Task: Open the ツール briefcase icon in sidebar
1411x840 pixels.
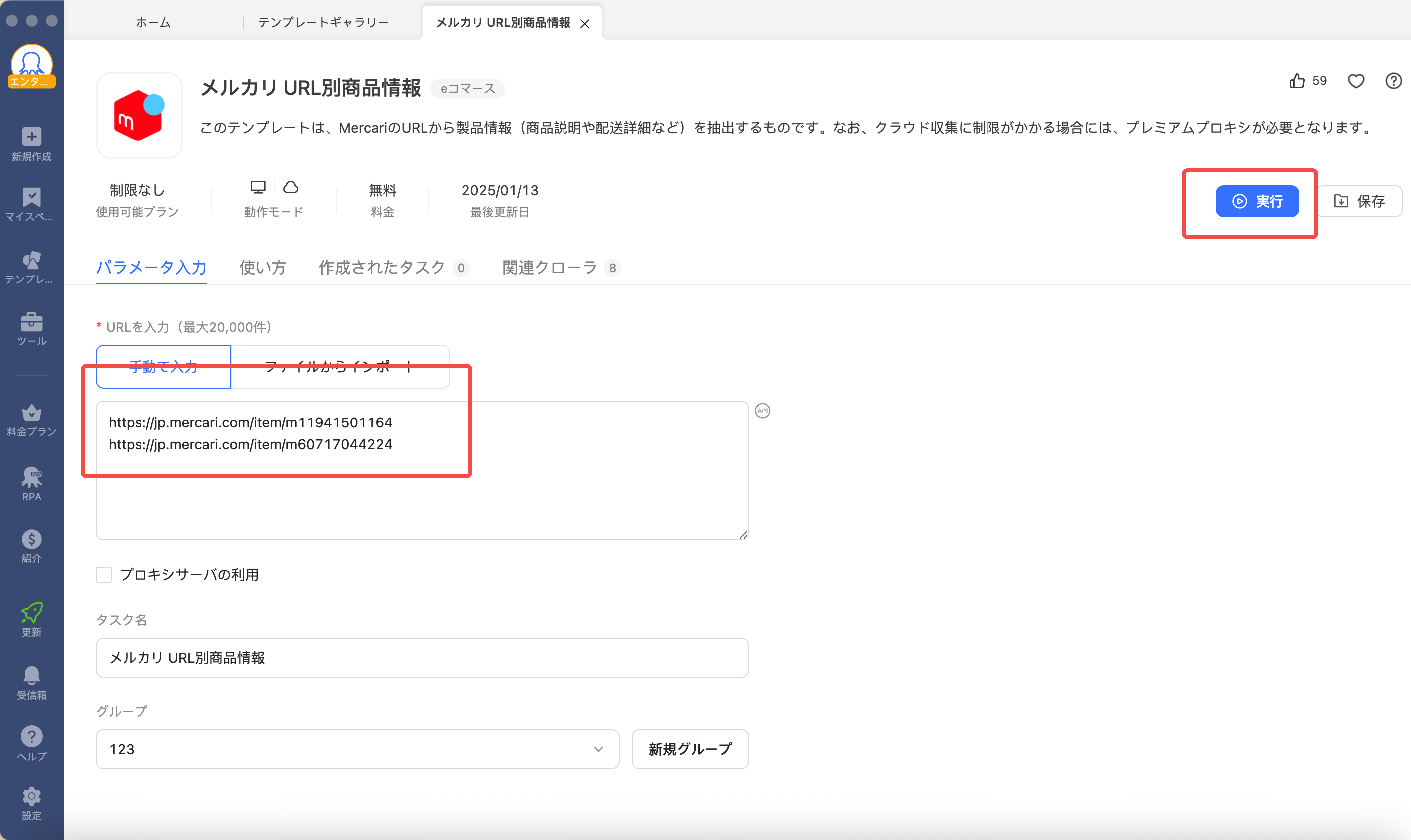Action: pos(32,321)
